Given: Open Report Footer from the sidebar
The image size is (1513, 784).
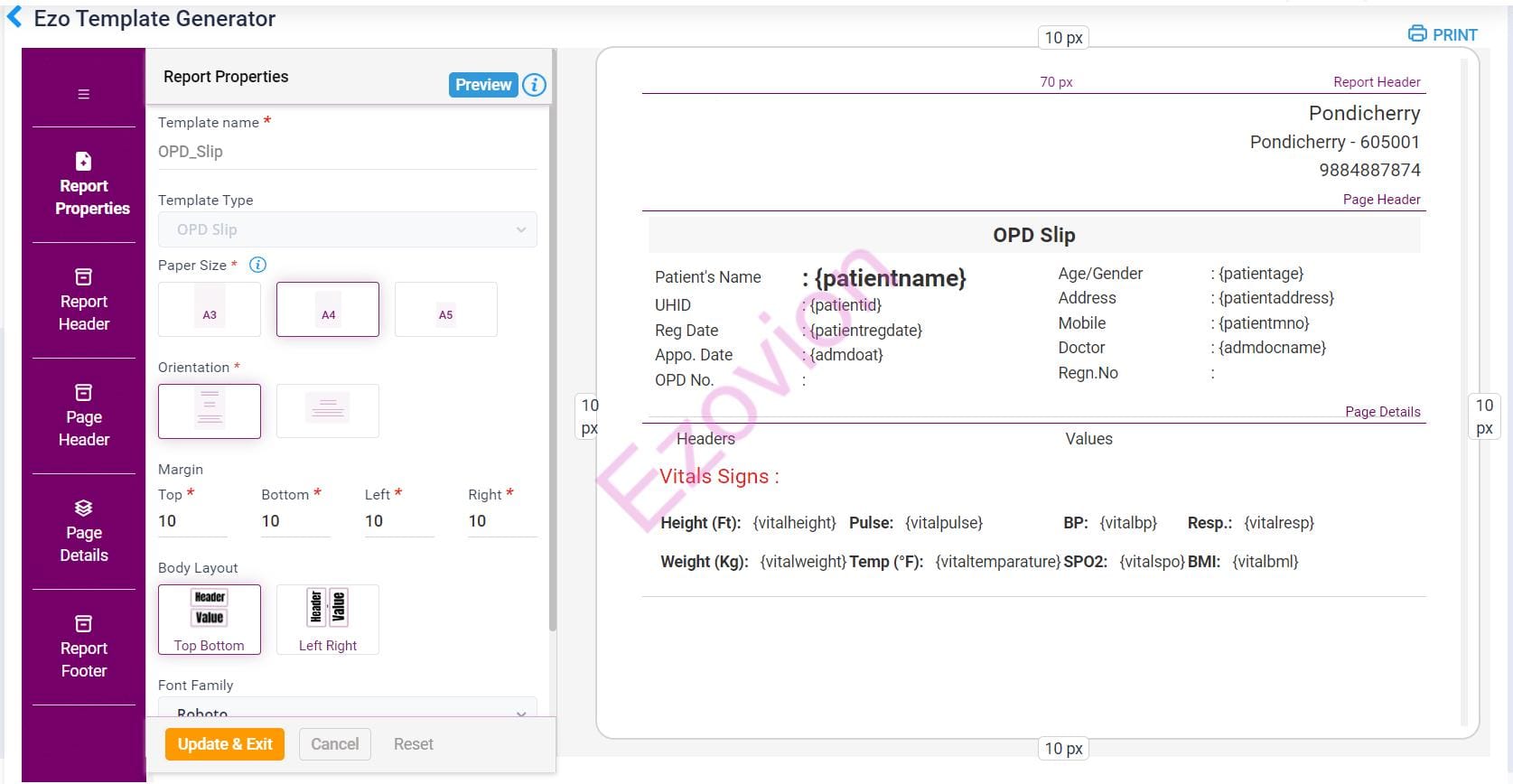Looking at the screenshot, I should [83, 647].
